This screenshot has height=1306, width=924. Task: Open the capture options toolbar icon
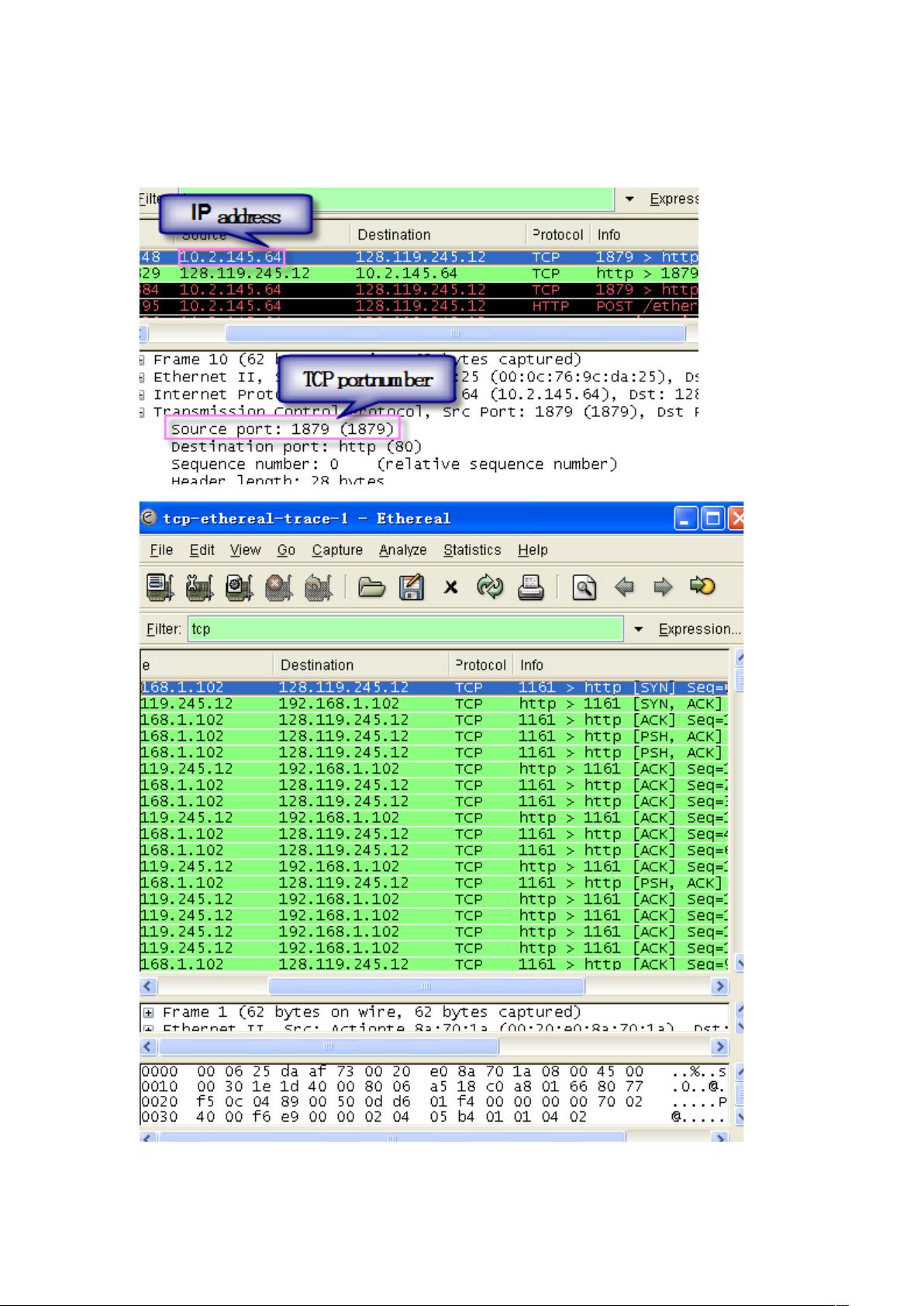coord(199,588)
